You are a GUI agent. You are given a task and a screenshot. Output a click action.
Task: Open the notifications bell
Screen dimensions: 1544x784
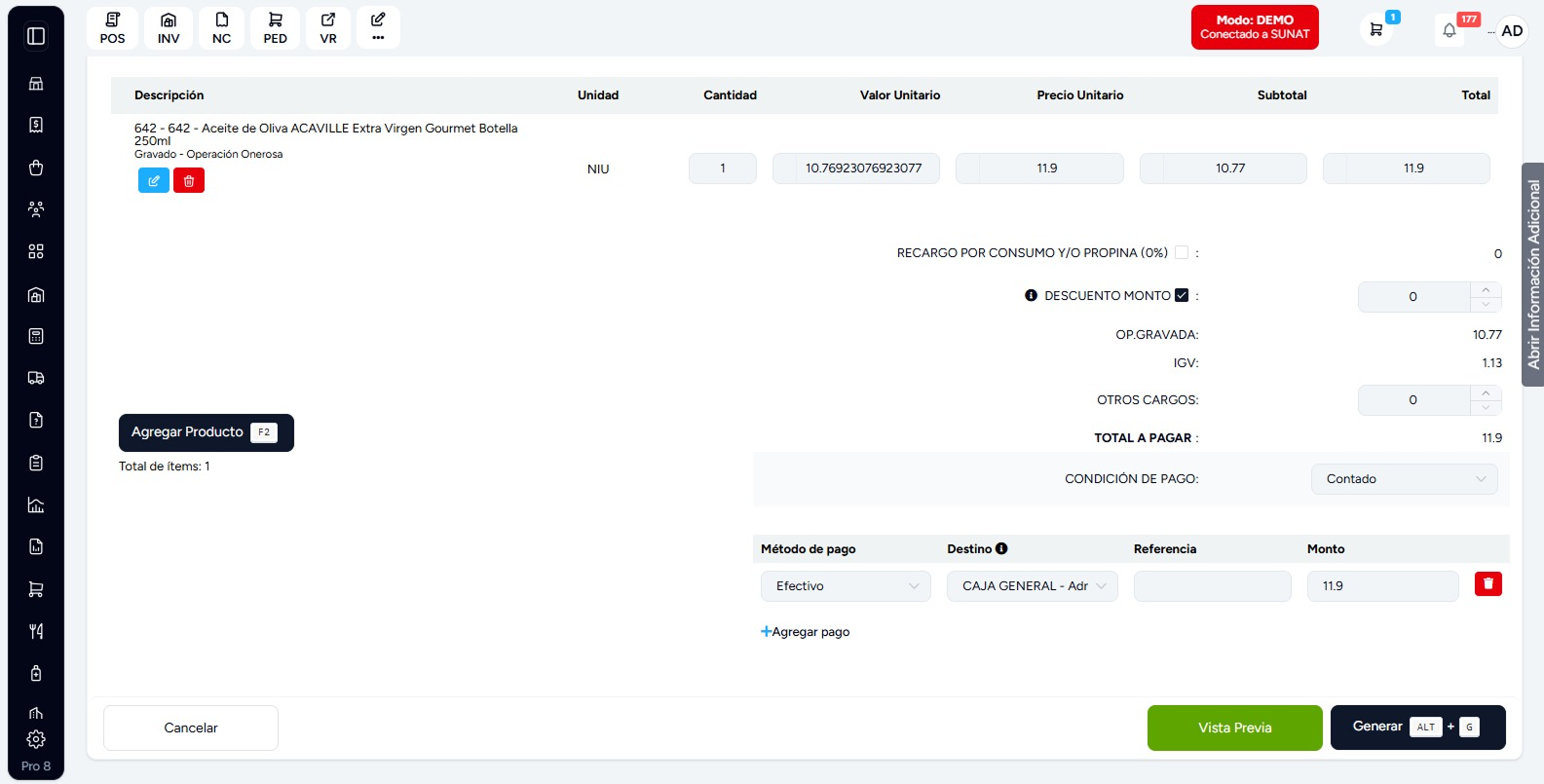coord(1450,30)
